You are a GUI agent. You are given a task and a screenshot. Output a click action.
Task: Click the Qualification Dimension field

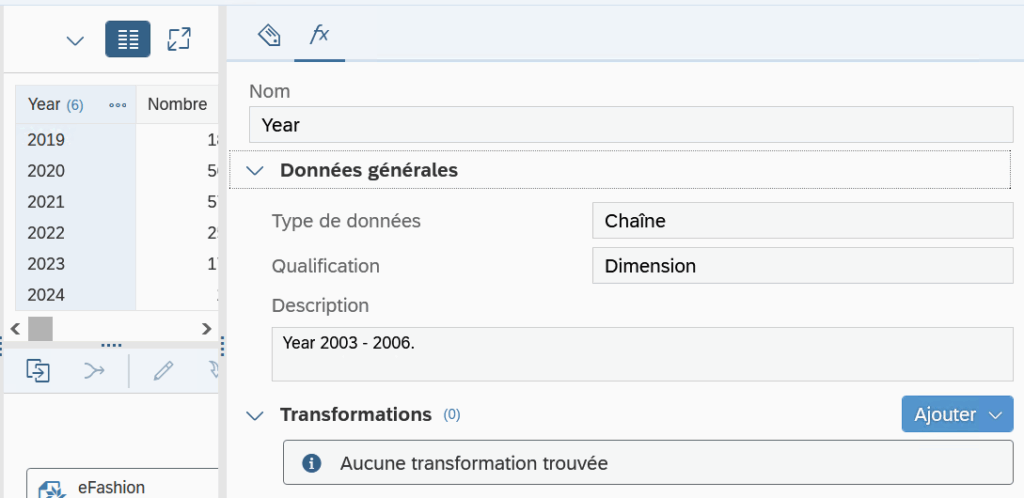coord(802,266)
